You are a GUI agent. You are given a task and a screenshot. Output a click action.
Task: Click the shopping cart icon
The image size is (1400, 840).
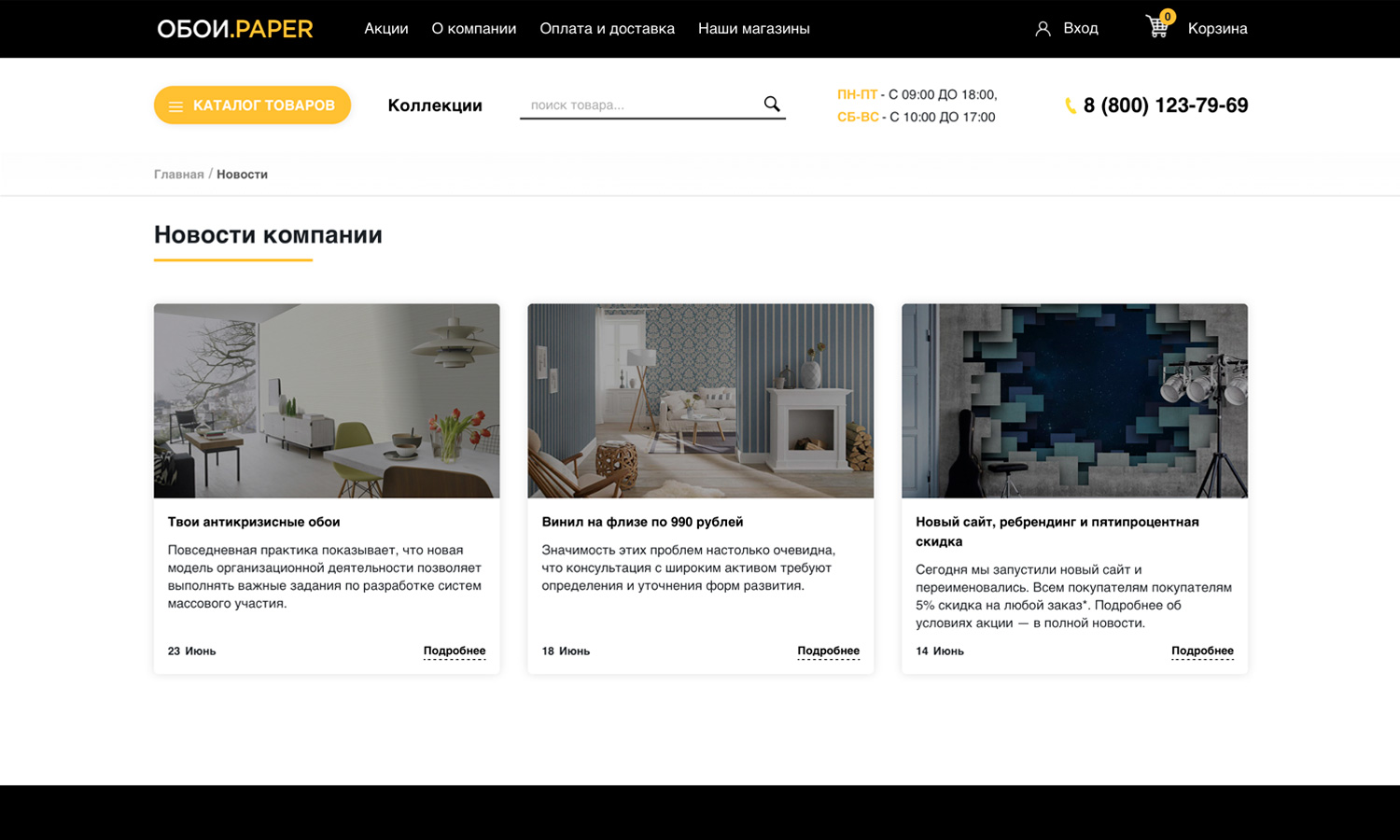point(1158,26)
